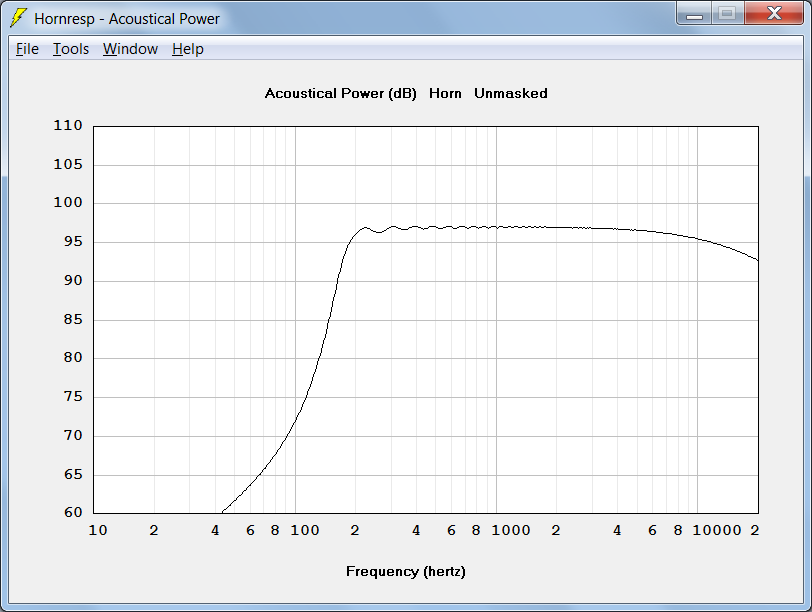
Task: Open the Help menu
Action: [188, 49]
